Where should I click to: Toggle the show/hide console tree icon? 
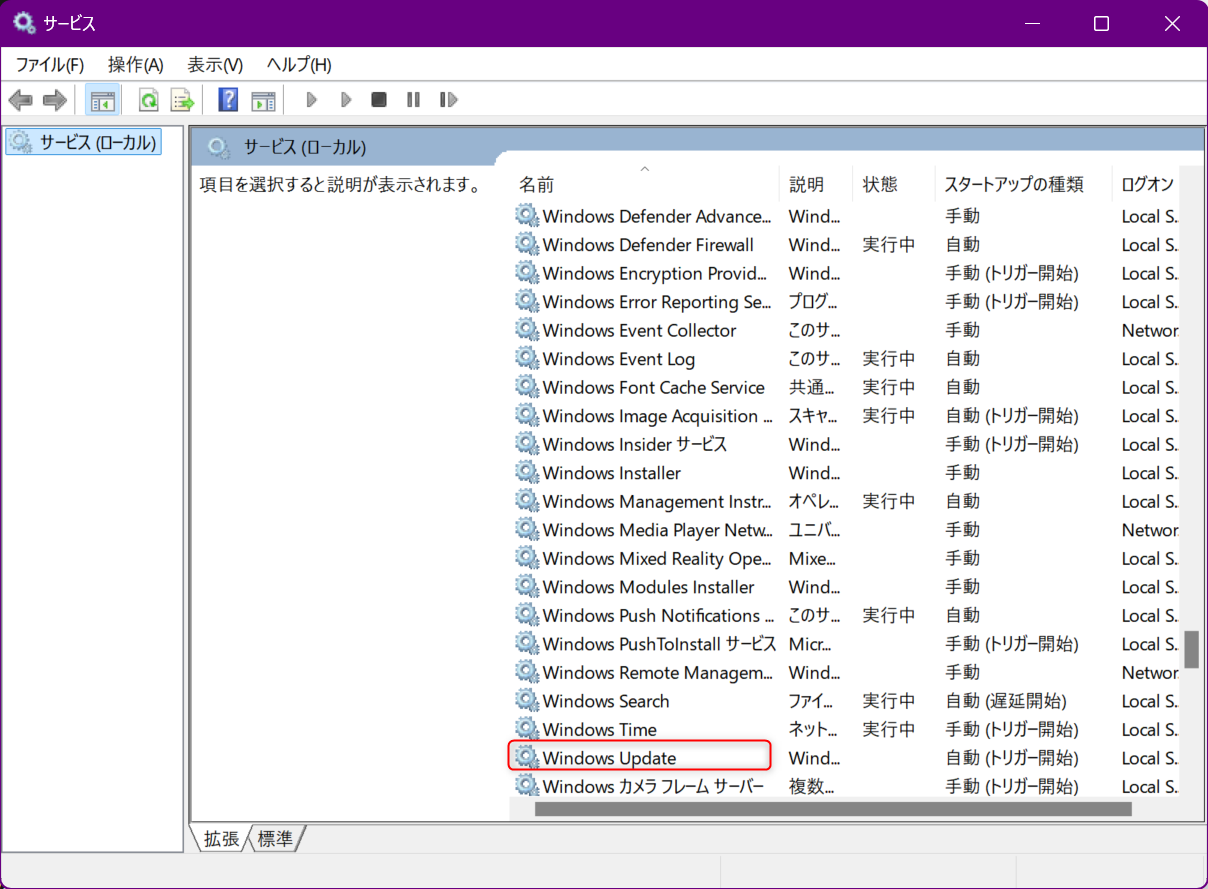[x=102, y=100]
